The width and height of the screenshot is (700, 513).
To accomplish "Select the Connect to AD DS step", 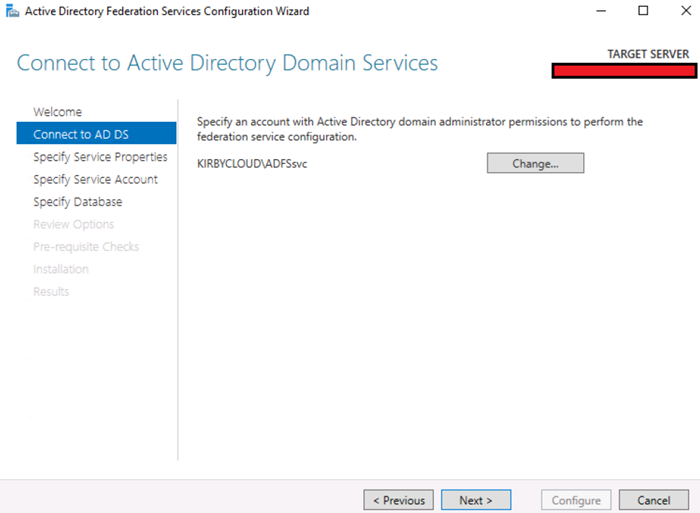I will [96, 133].
